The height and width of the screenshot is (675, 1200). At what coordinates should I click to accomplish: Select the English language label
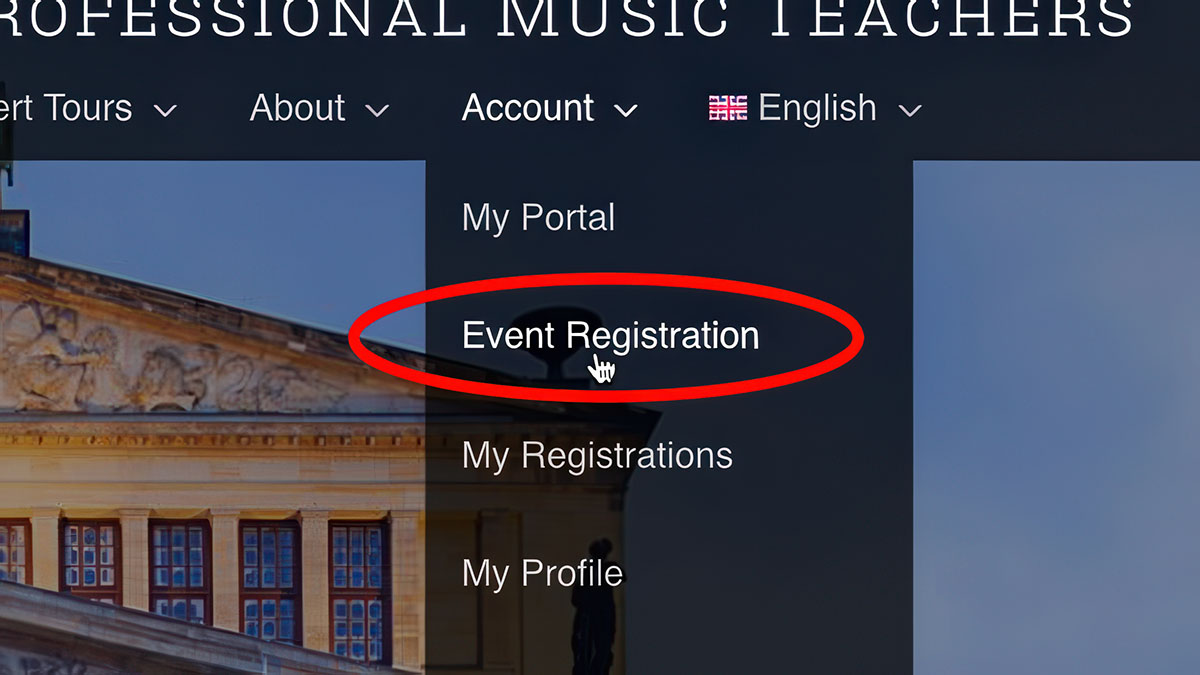[817, 108]
